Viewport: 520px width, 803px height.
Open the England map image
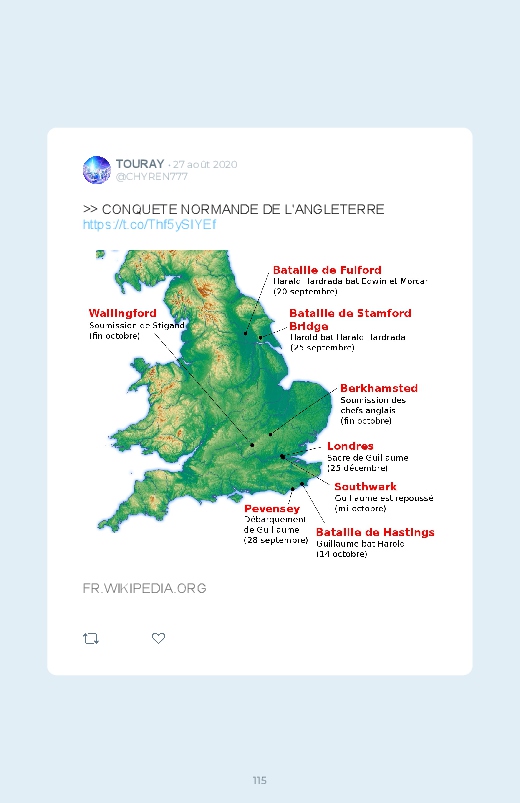260,405
